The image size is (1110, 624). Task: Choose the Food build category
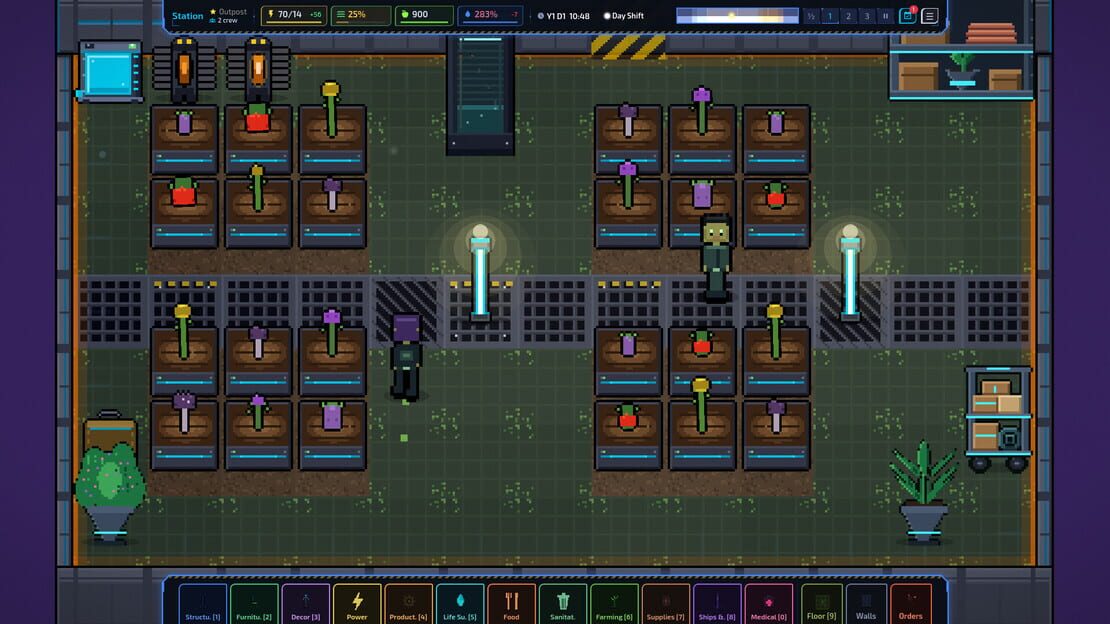pyautogui.click(x=511, y=603)
